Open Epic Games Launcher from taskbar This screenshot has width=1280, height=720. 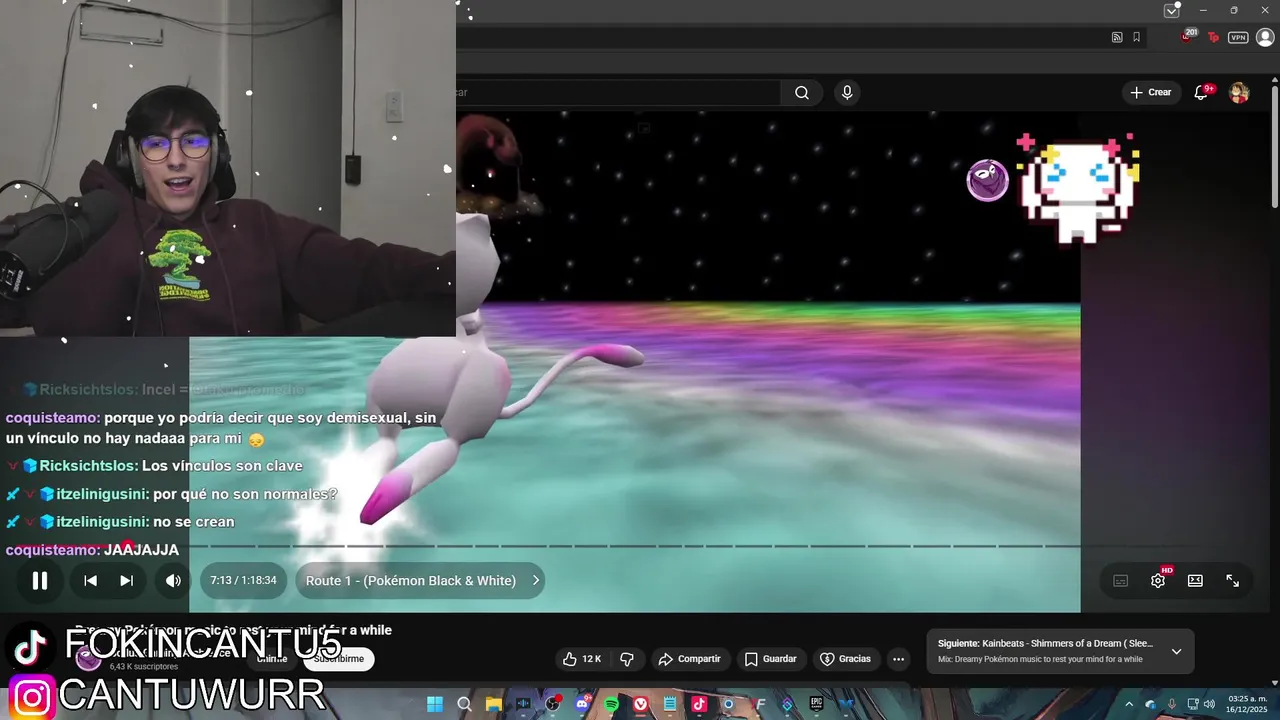(x=816, y=704)
